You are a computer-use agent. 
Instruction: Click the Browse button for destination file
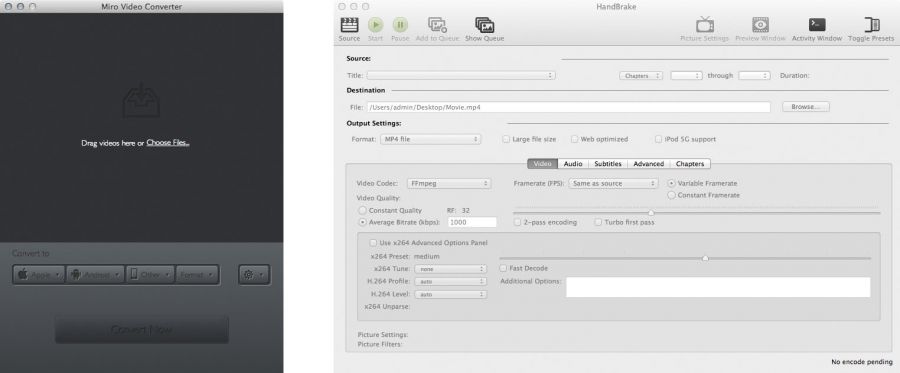click(805, 107)
